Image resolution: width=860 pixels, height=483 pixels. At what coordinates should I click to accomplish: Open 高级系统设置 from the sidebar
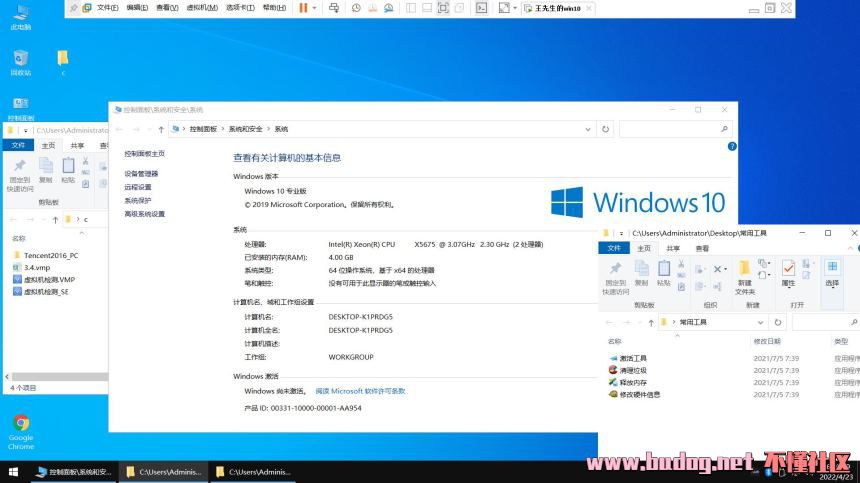coord(144,214)
